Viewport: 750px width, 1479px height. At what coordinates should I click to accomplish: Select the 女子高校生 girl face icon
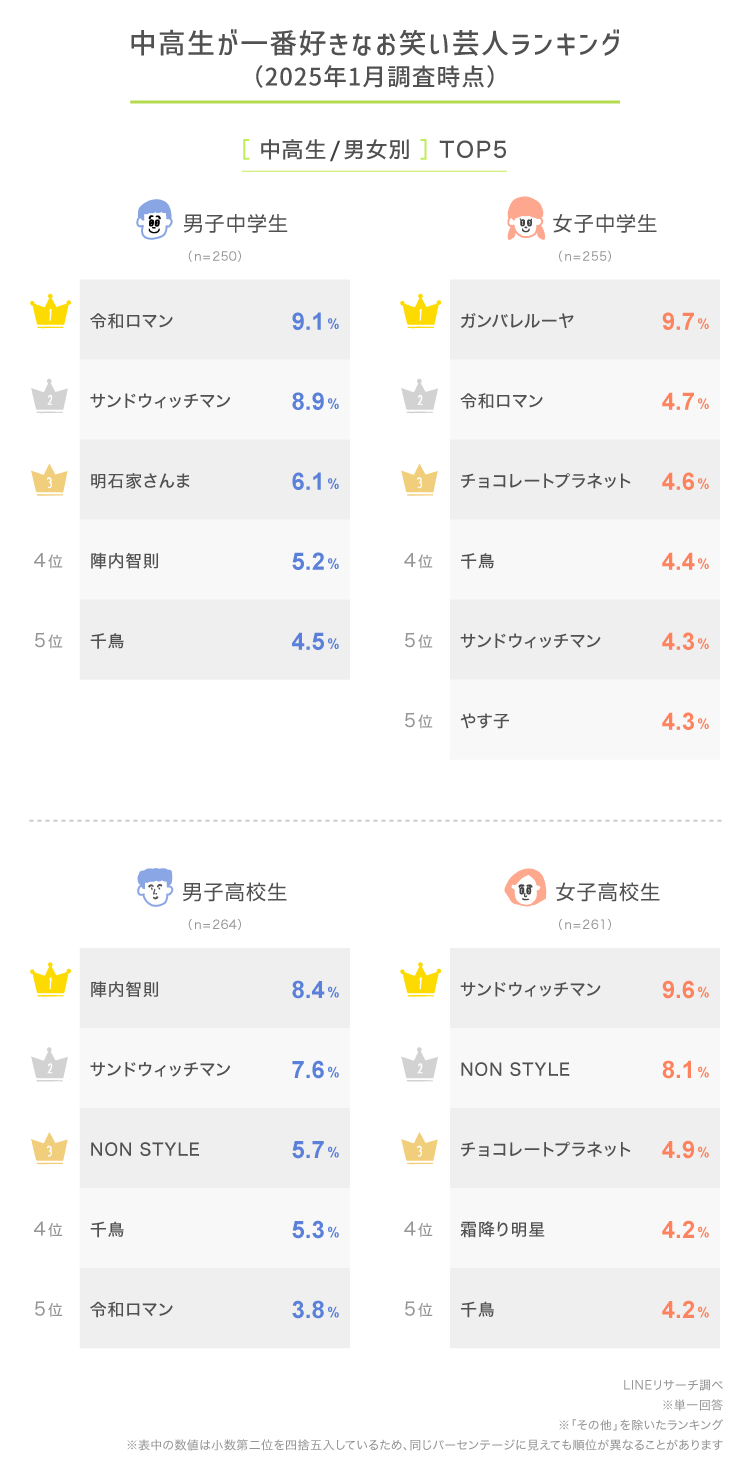pos(524,888)
